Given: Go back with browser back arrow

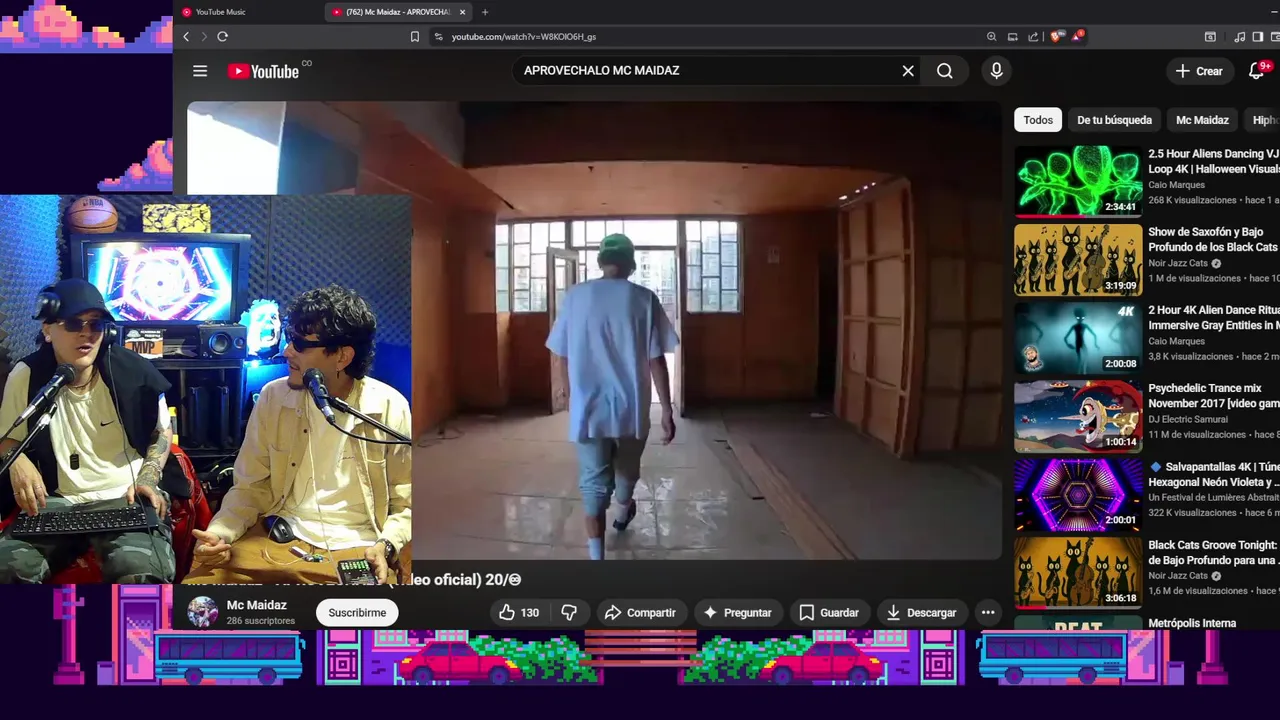Looking at the screenshot, I should (x=186, y=36).
